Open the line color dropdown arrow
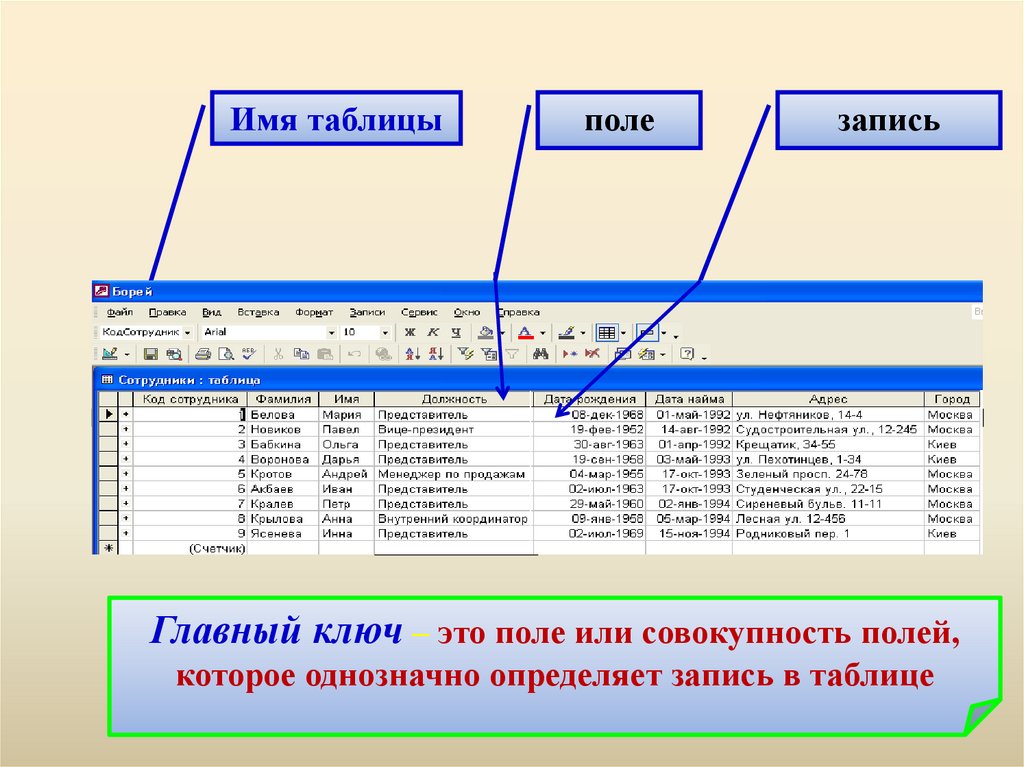 click(x=583, y=333)
